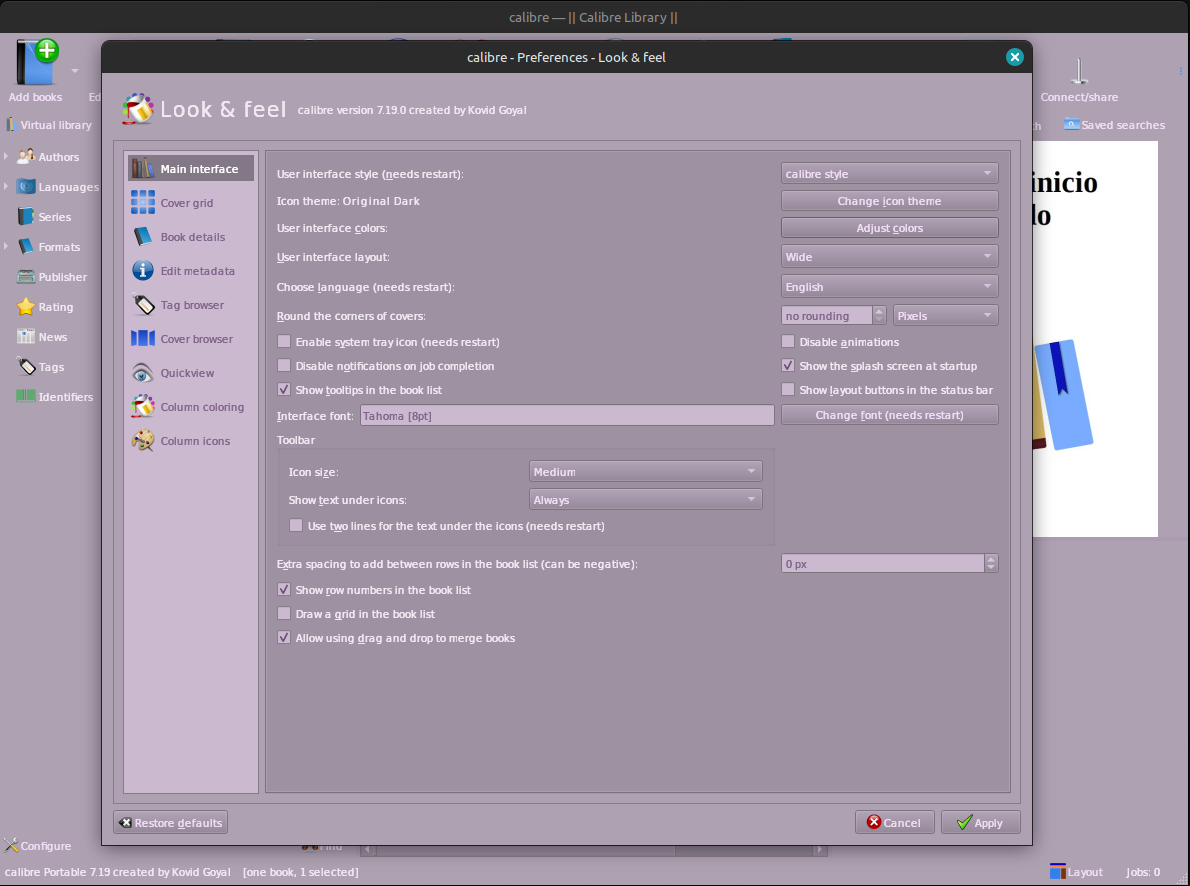
Task: Open the Show text under icons dropdown
Action: coord(645,500)
